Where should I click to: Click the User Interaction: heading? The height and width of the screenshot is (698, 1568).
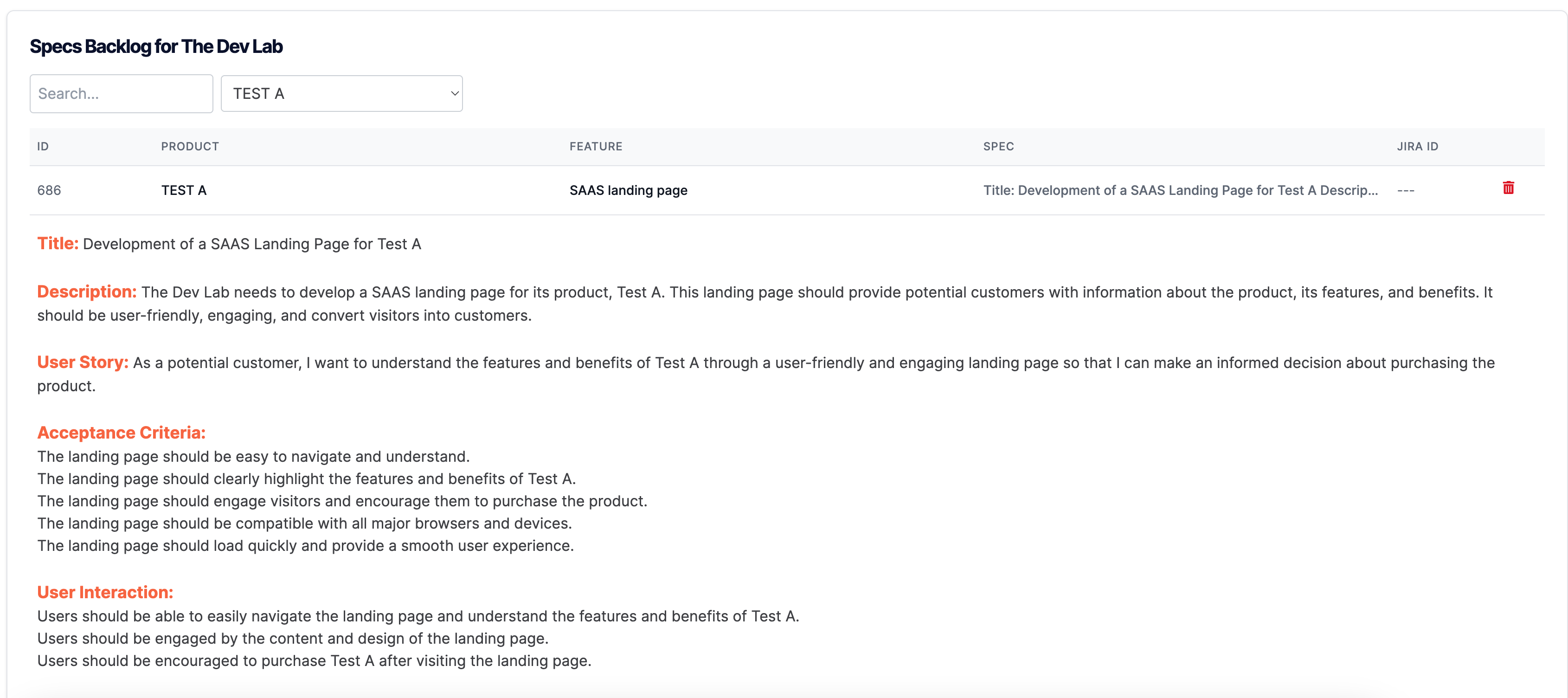pos(105,592)
